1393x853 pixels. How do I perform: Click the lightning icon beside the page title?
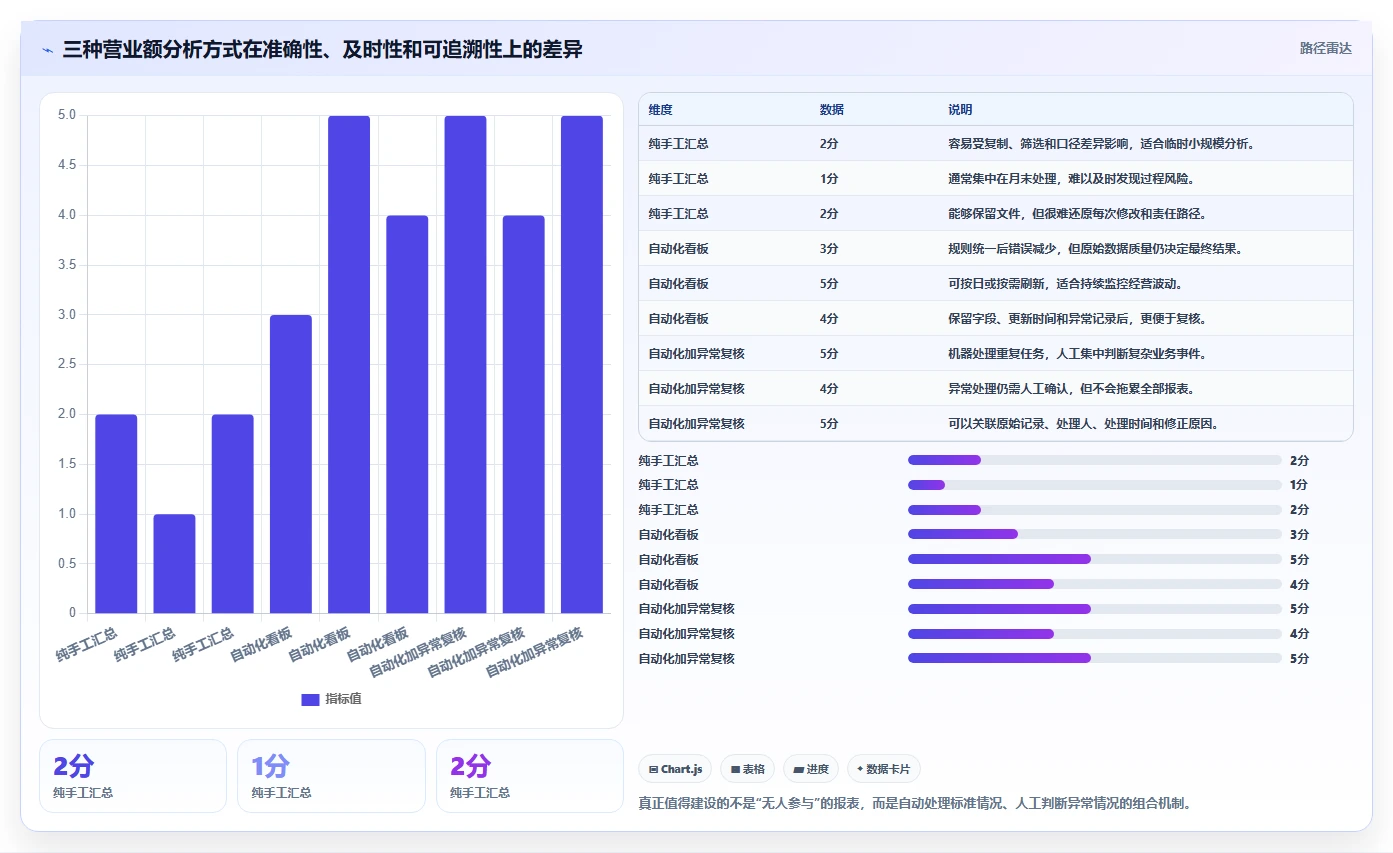(x=48, y=50)
